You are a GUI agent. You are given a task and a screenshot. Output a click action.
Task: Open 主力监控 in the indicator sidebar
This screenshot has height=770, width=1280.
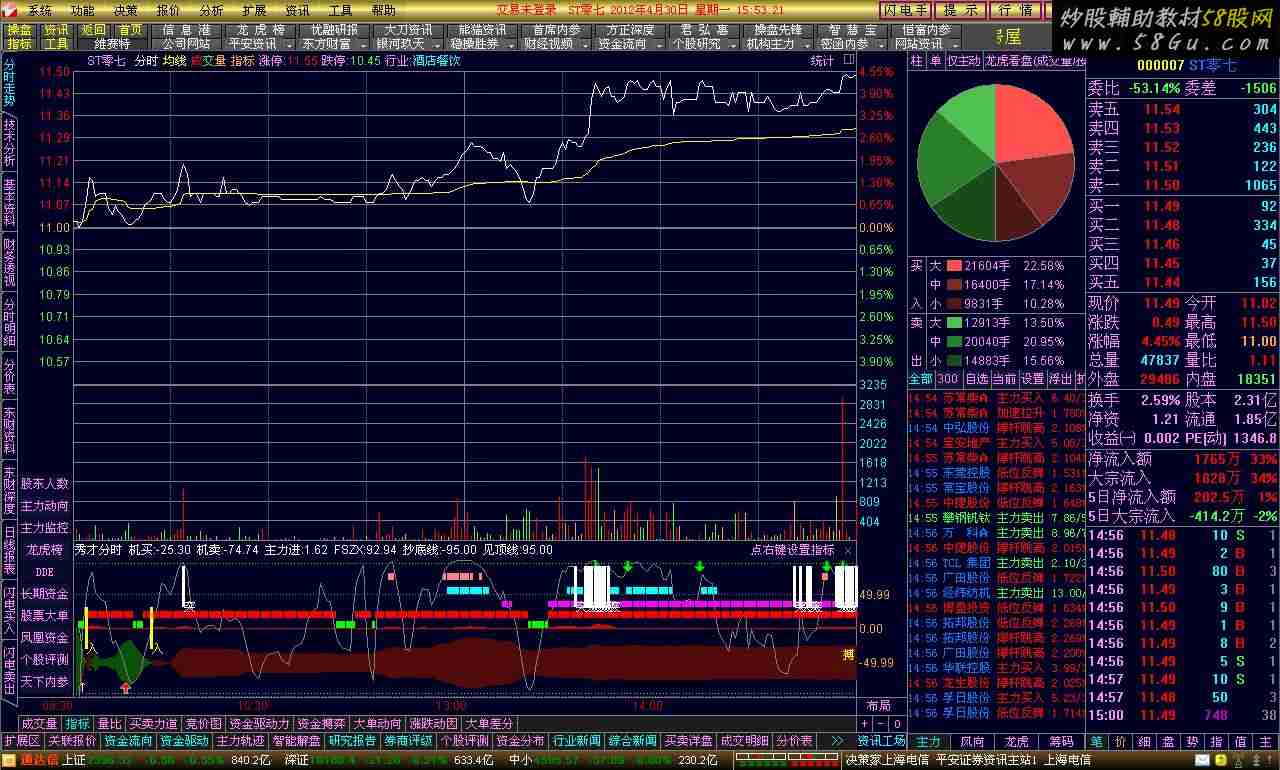[x=45, y=527]
